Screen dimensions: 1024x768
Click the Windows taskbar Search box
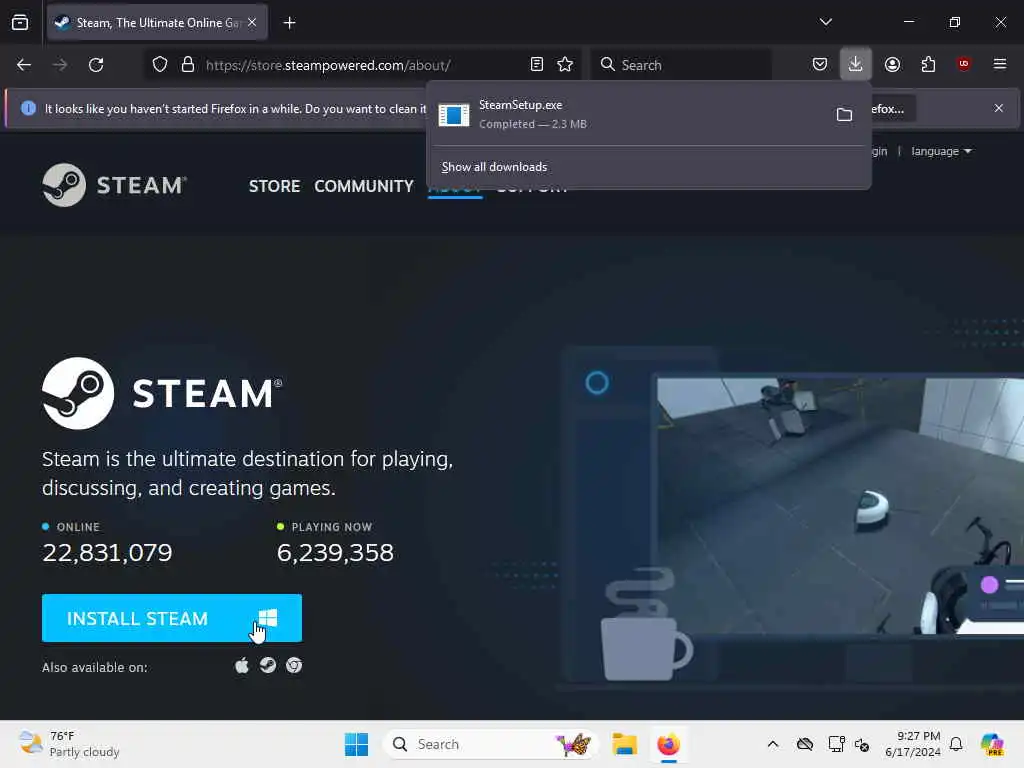pyautogui.click(x=490, y=744)
